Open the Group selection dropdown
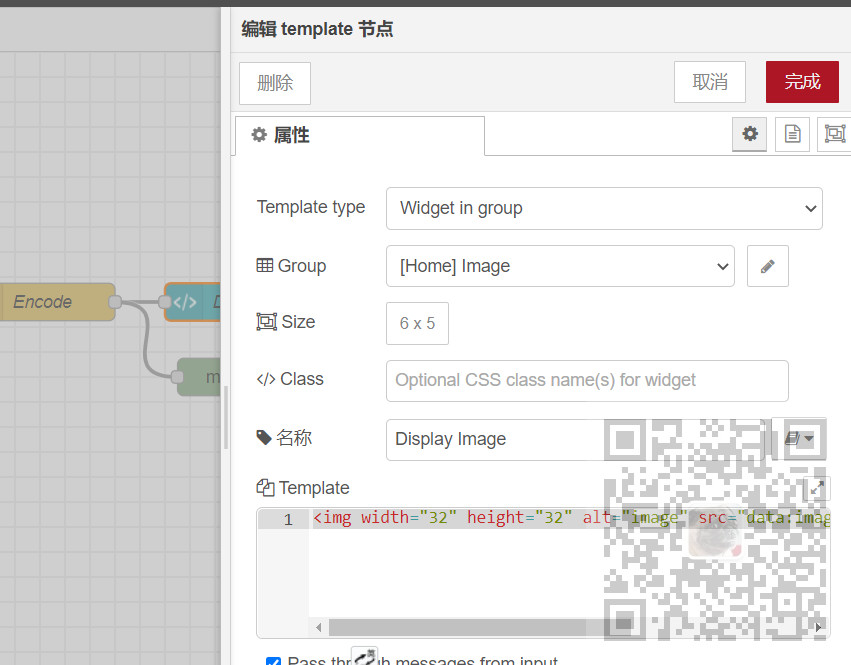Viewport: 851px width, 665px height. coord(560,266)
